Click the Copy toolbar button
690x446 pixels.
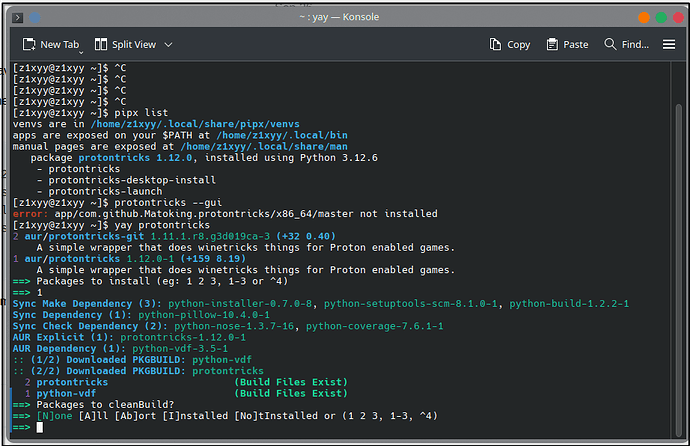click(x=510, y=44)
